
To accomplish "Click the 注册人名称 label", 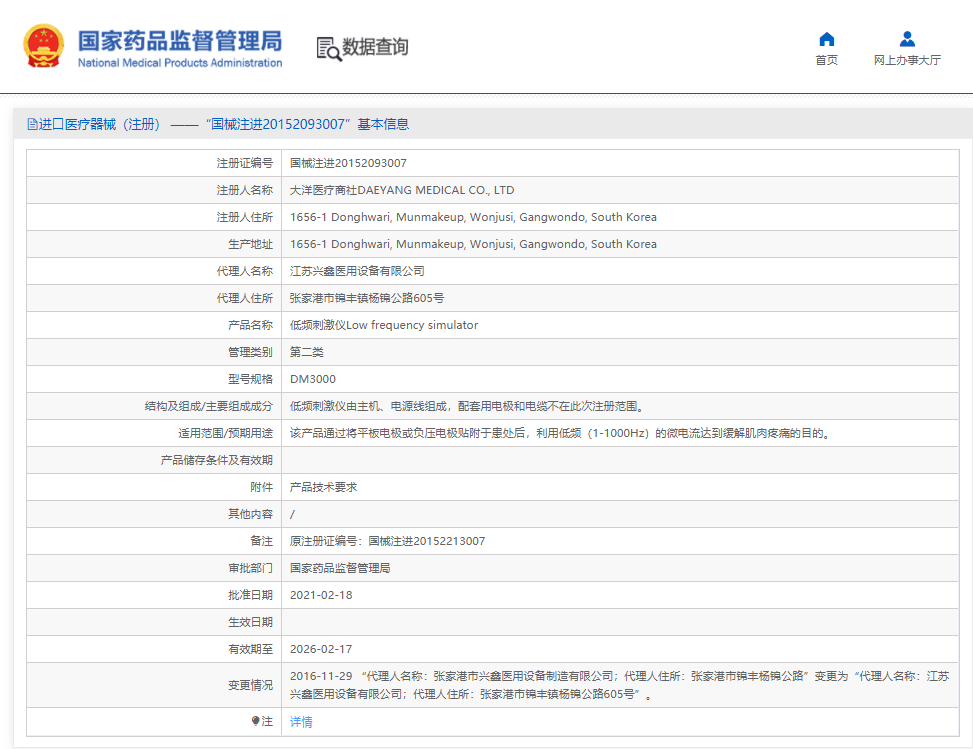I will pos(244,191).
